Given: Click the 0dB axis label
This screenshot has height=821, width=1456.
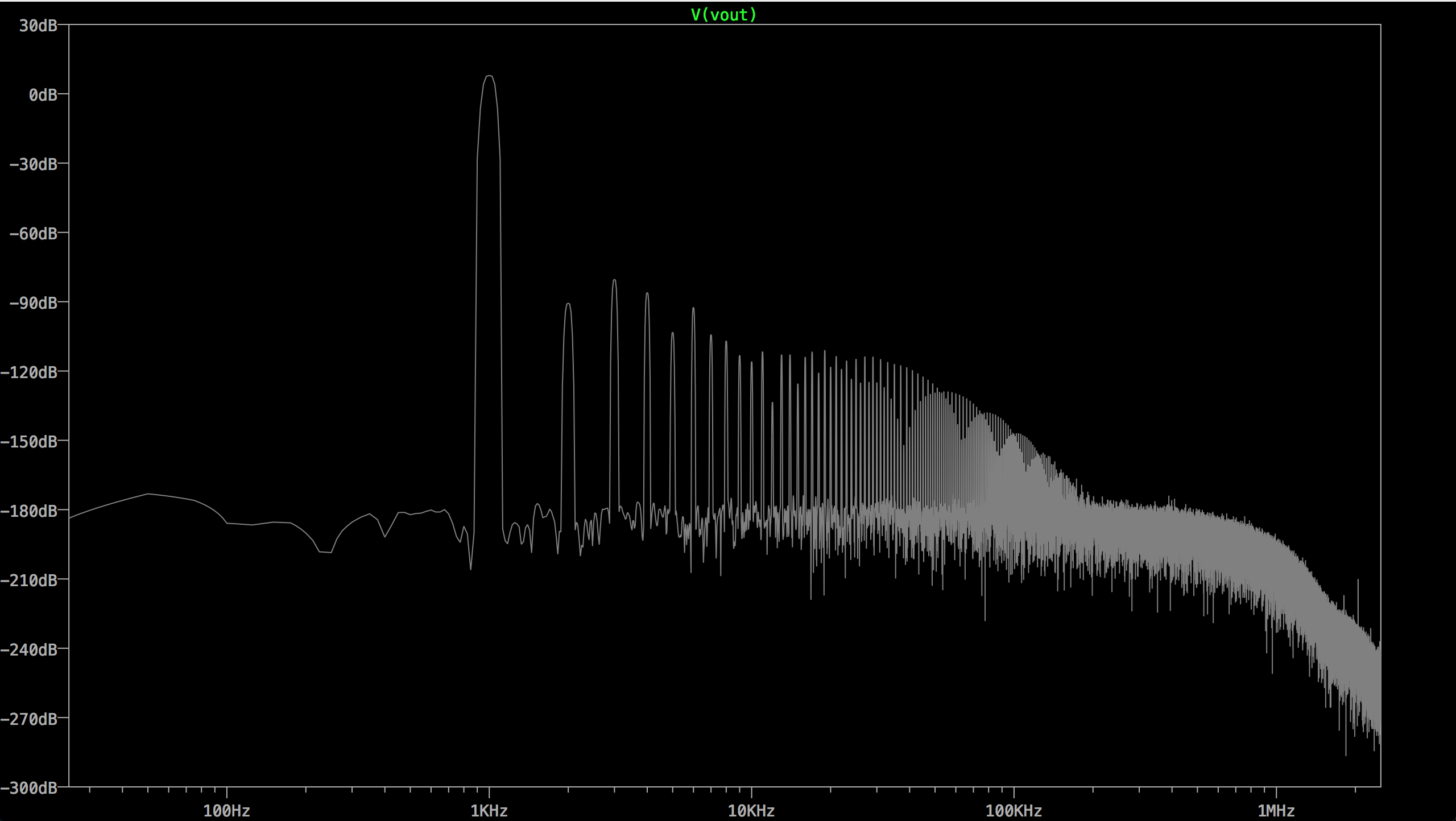Looking at the screenshot, I should [43, 95].
